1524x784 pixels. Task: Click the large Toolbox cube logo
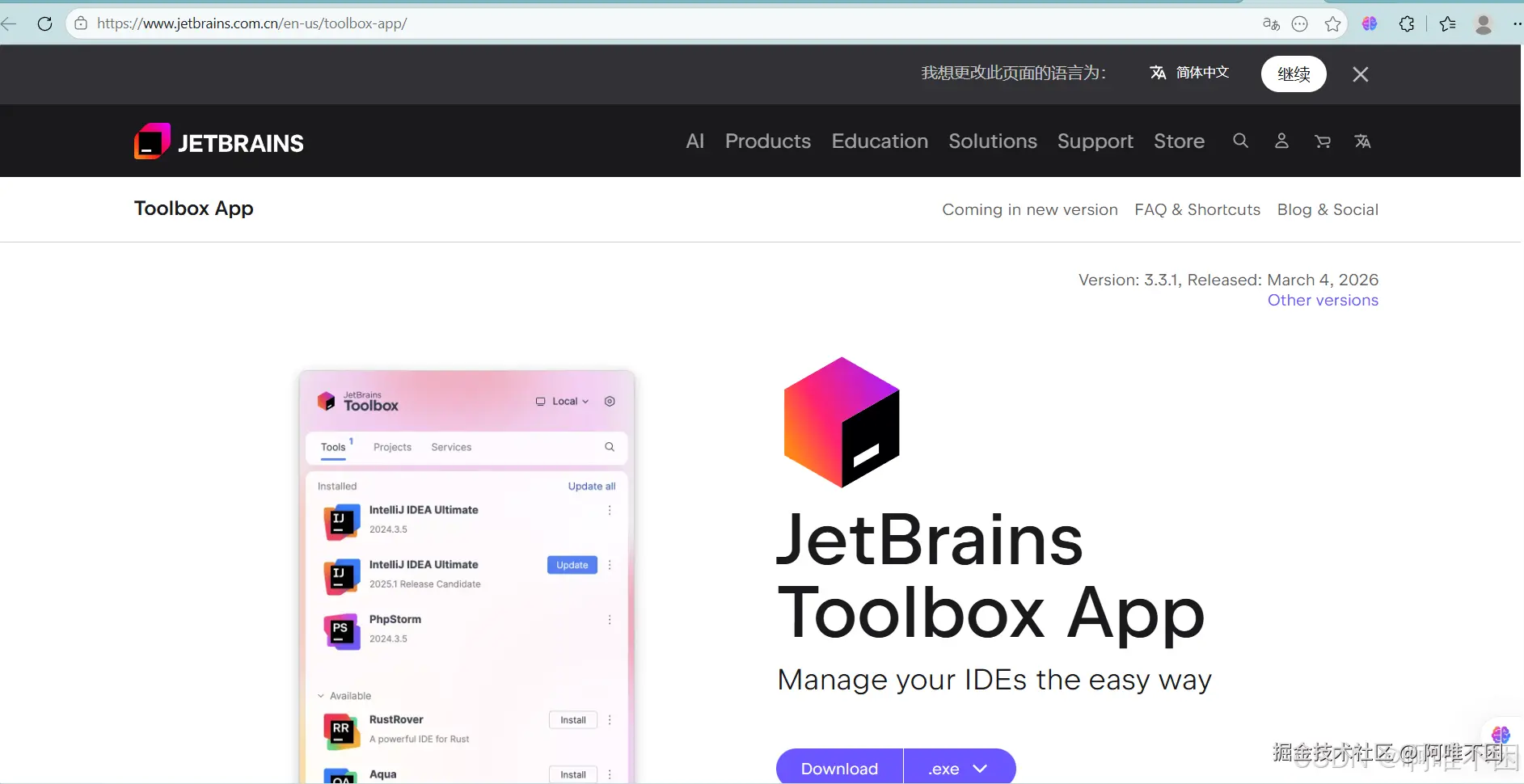click(x=842, y=422)
